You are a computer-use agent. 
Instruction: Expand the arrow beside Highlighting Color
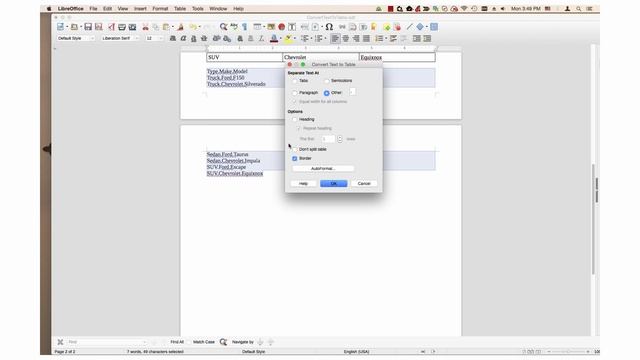295,38
